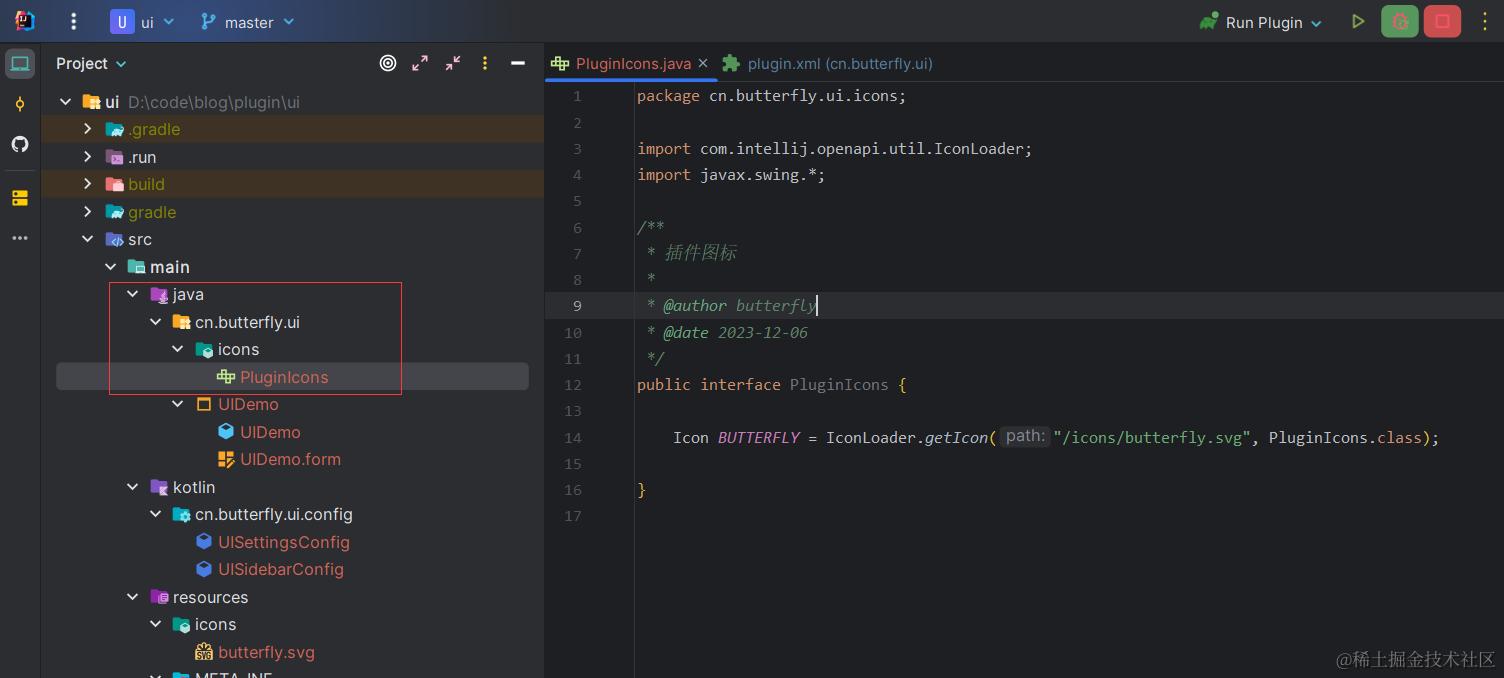The image size is (1504, 678).
Task: Click the Select Opened File target icon
Action: pos(388,63)
